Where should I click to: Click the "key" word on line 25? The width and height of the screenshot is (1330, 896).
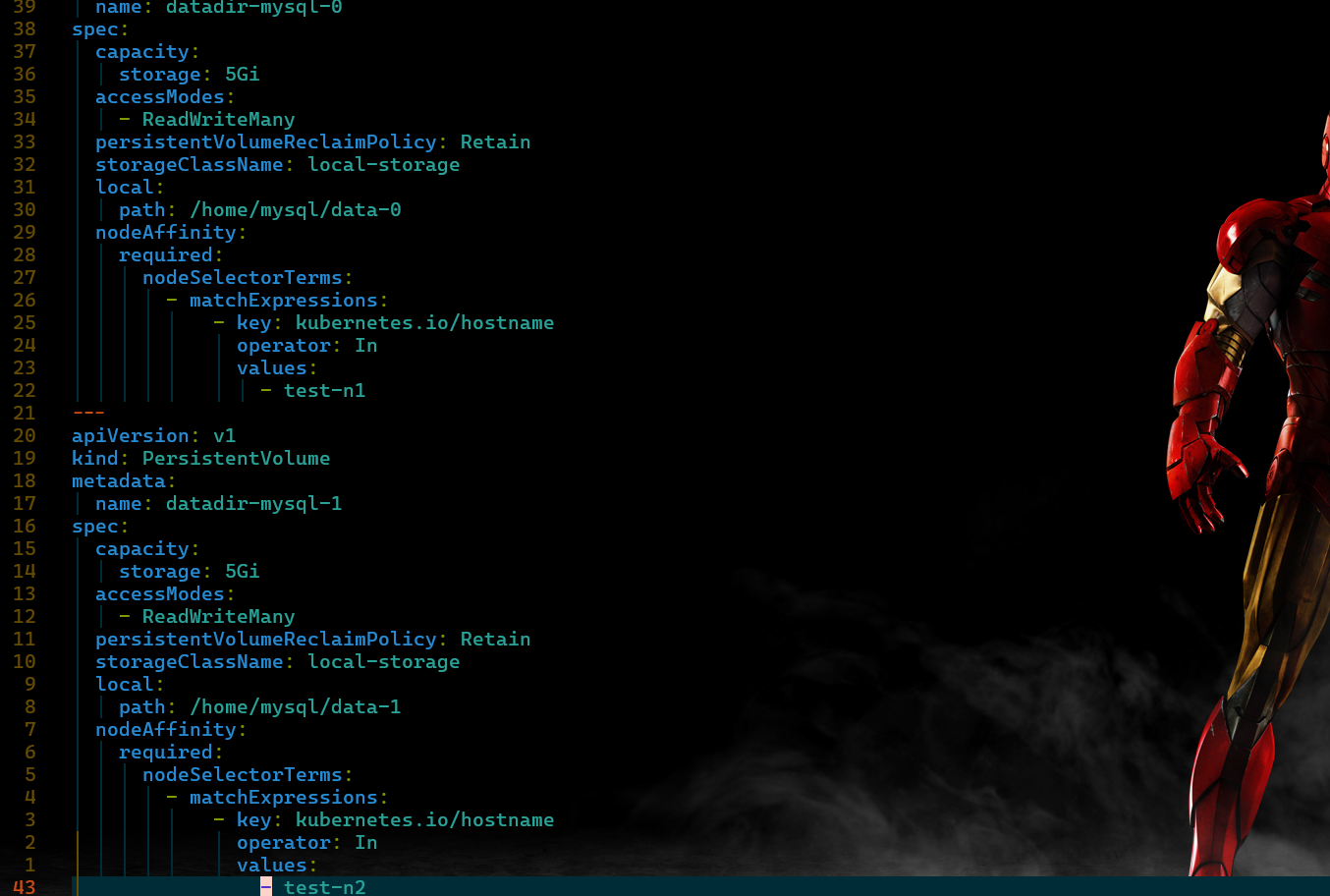[254, 322]
